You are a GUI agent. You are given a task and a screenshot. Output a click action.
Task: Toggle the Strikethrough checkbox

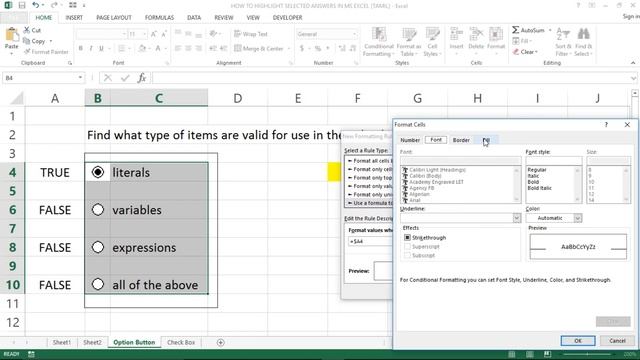[407, 238]
